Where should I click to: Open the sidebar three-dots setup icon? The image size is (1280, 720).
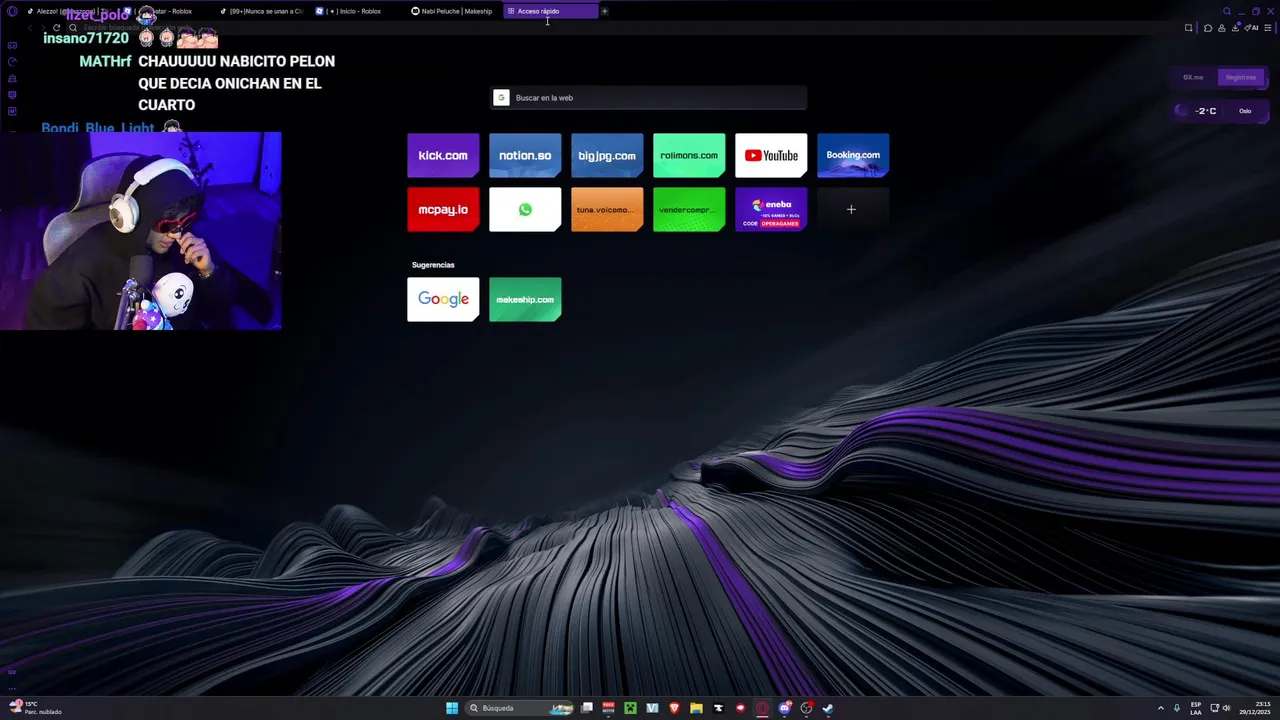[x=12, y=687]
